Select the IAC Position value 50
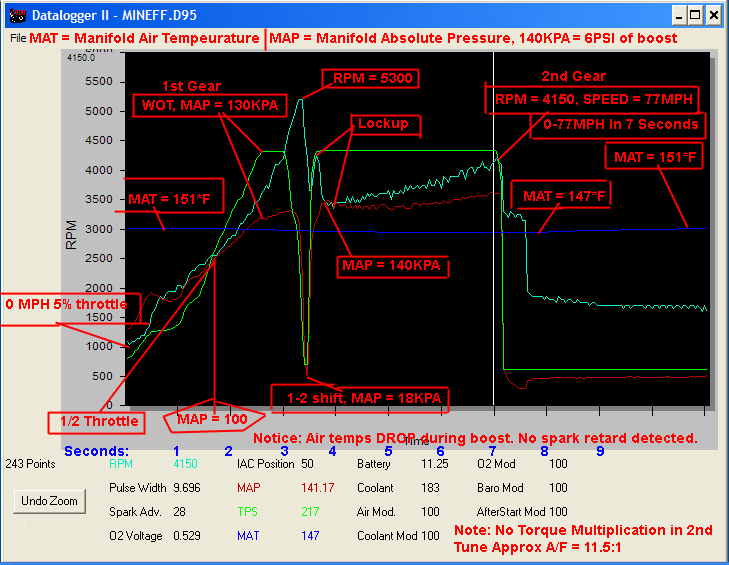The width and height of the screenshot is (729, 565). pyautogui.click(x=307, y=464)
